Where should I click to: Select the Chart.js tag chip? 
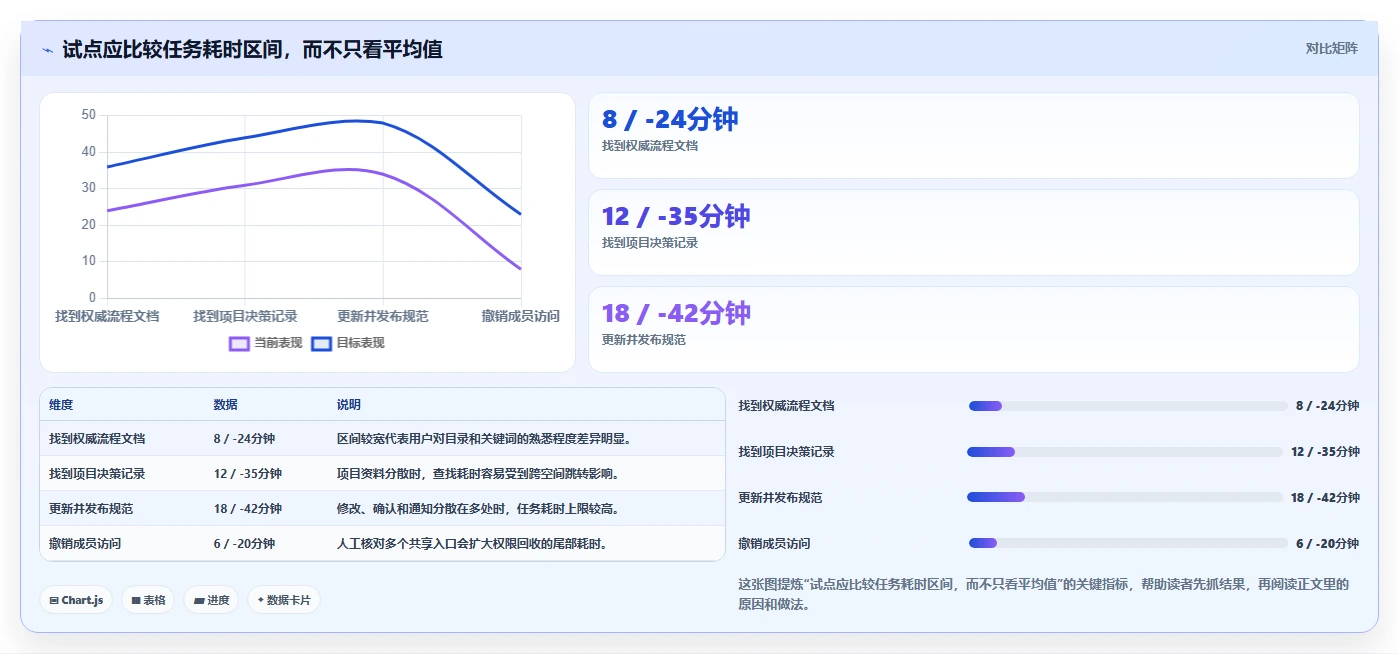(x=76, y=600)
